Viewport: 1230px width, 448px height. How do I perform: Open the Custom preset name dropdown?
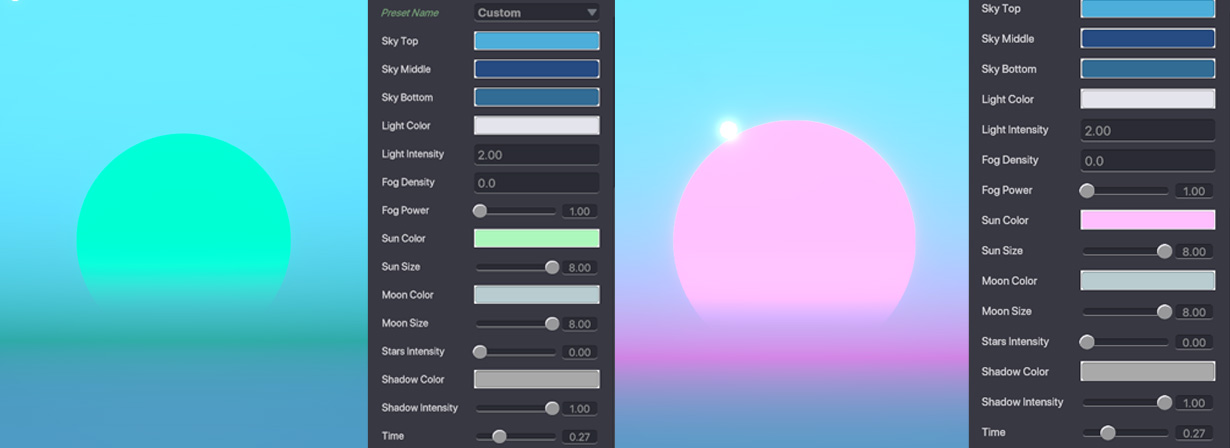(536, 13)
